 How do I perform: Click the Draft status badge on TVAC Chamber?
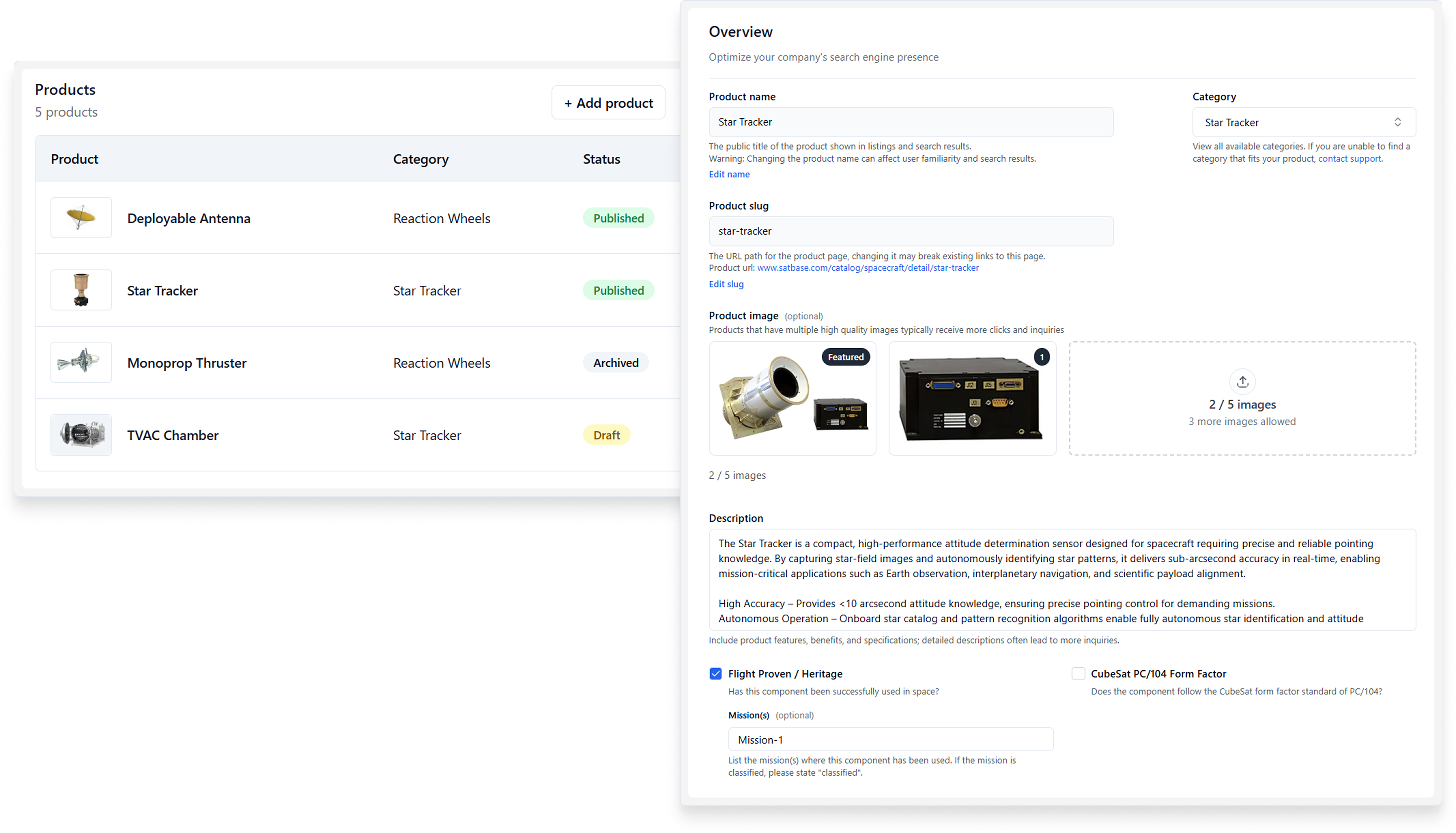606,435
